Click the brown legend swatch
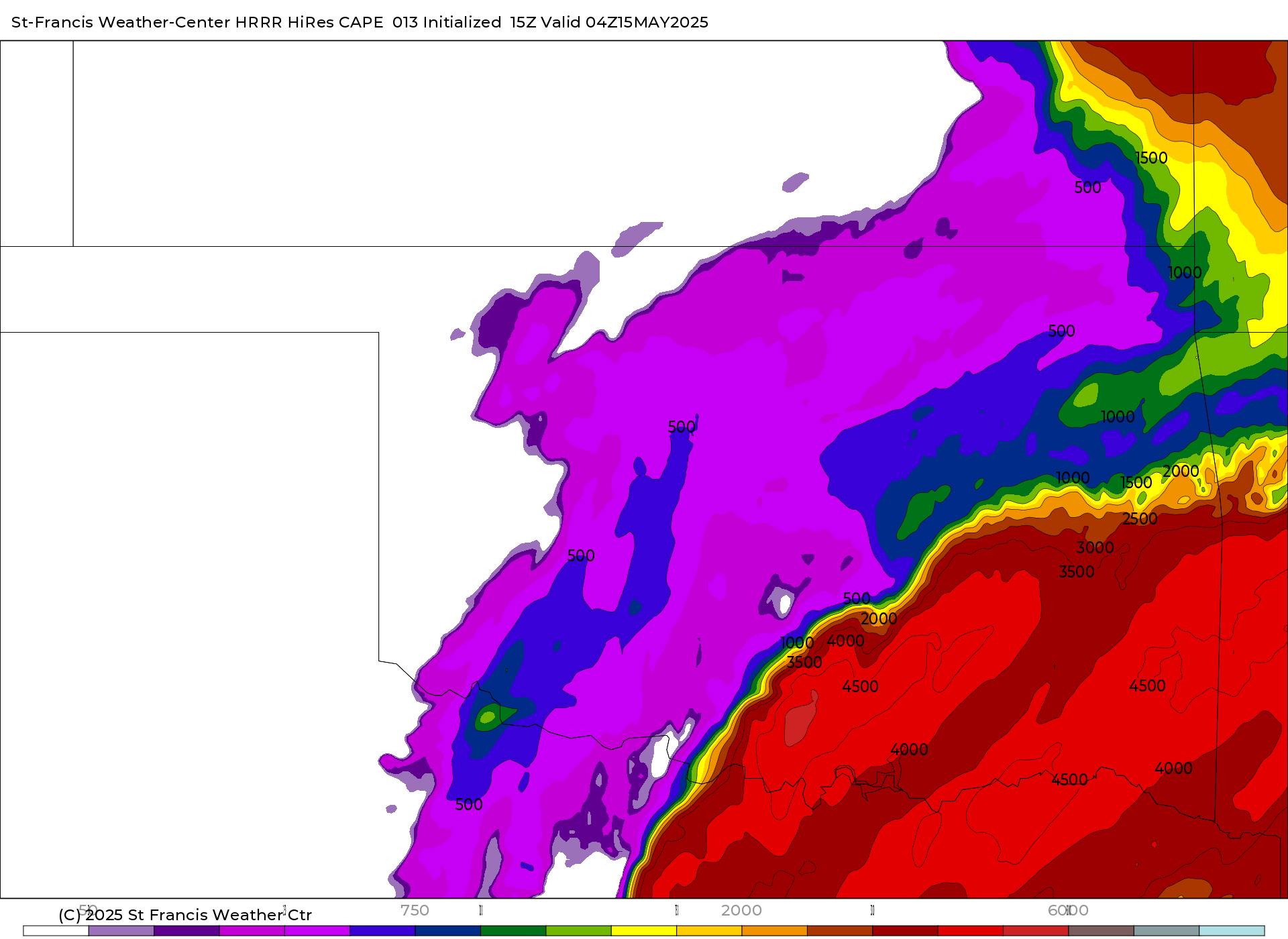Viewport: 1288px width, 939px height. pyautogui.click(x=840, y=930)
